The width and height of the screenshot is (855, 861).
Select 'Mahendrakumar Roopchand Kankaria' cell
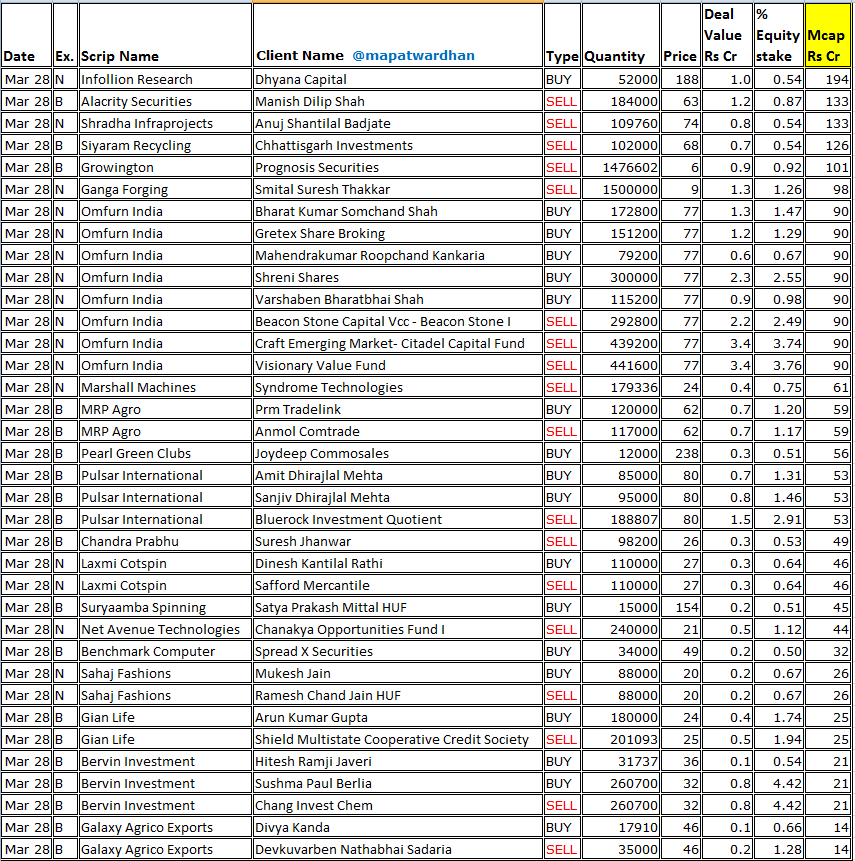click(x=398, y=255)
